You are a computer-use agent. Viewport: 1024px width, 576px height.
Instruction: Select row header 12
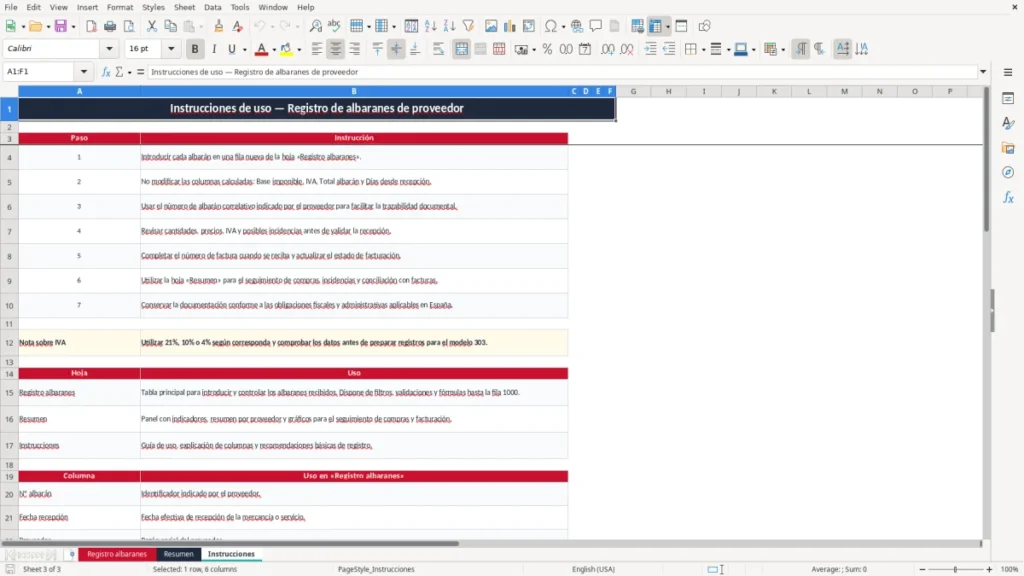9,342
